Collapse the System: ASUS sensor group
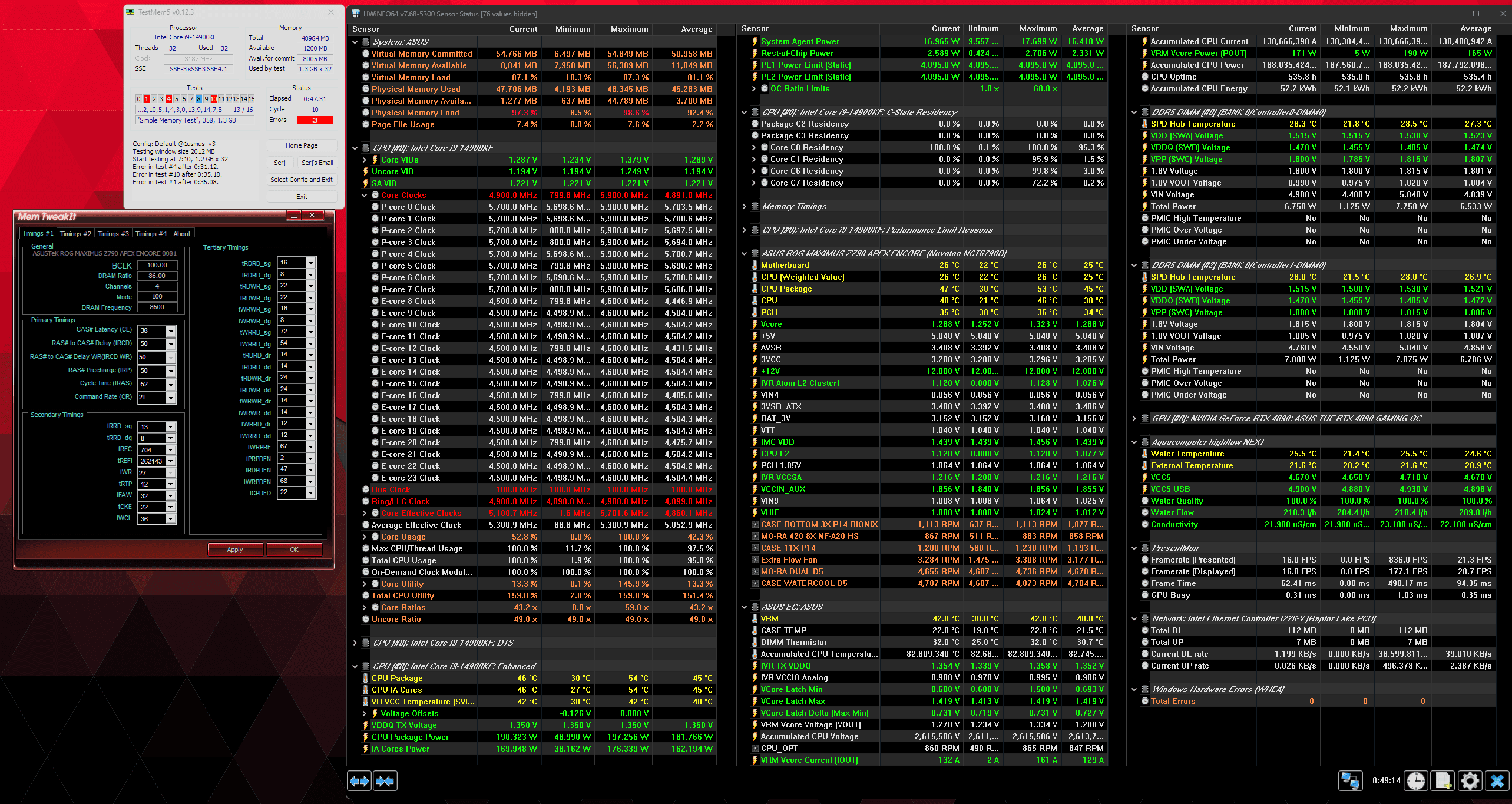The image size is (1512, 804). pos(355,42)
